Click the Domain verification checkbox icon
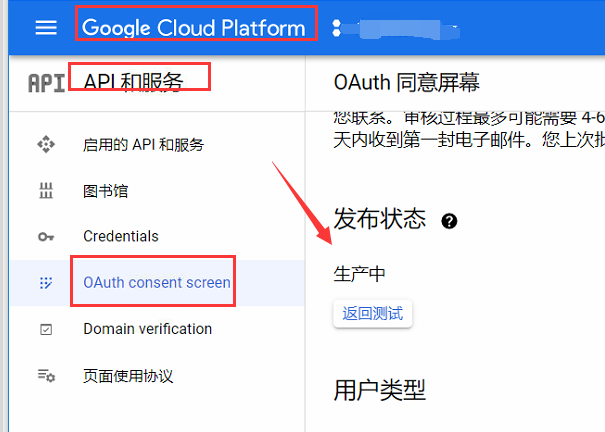The width and height of the screenshot is (605, 432). tap(46, 329)
